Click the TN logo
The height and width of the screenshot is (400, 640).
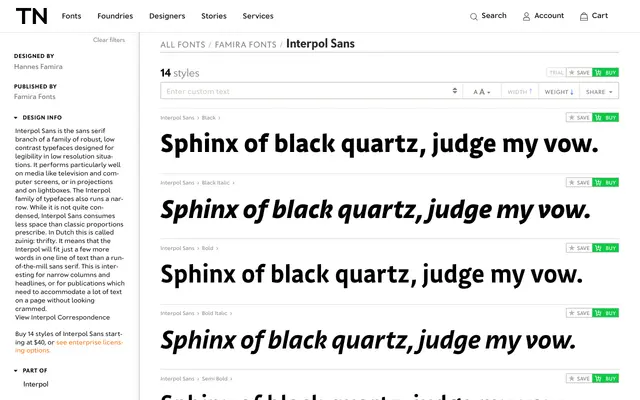pyautogui.click(x=31, y=16)
